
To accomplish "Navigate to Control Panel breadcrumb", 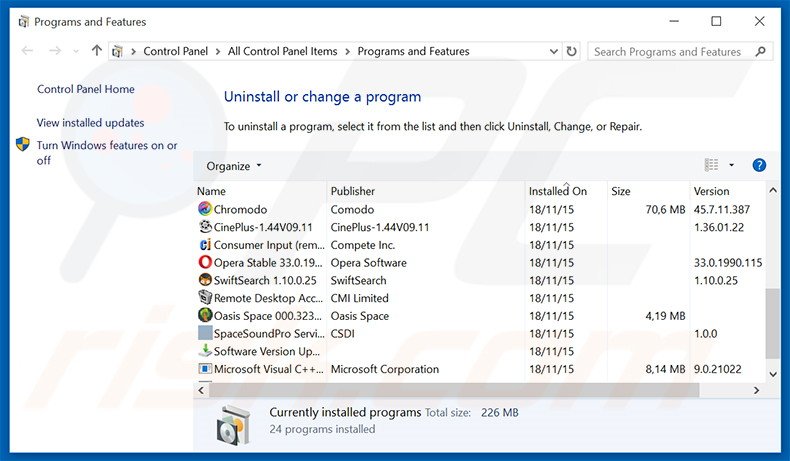I will pos(175,51).
